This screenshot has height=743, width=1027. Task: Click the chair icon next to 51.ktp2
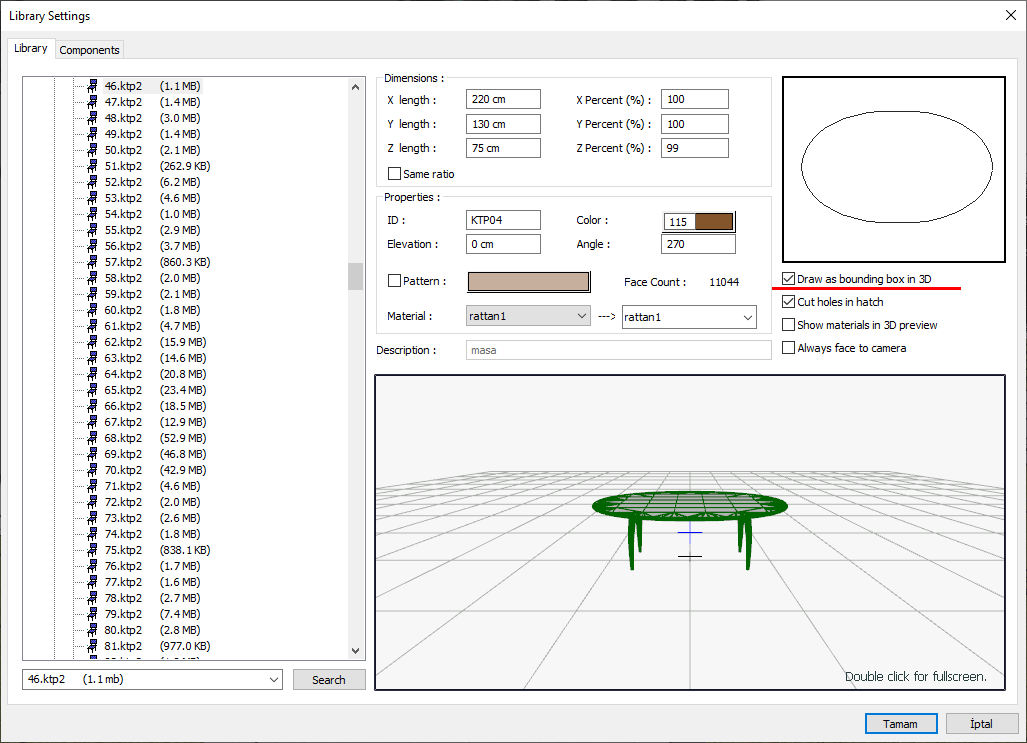coord(91,166)
